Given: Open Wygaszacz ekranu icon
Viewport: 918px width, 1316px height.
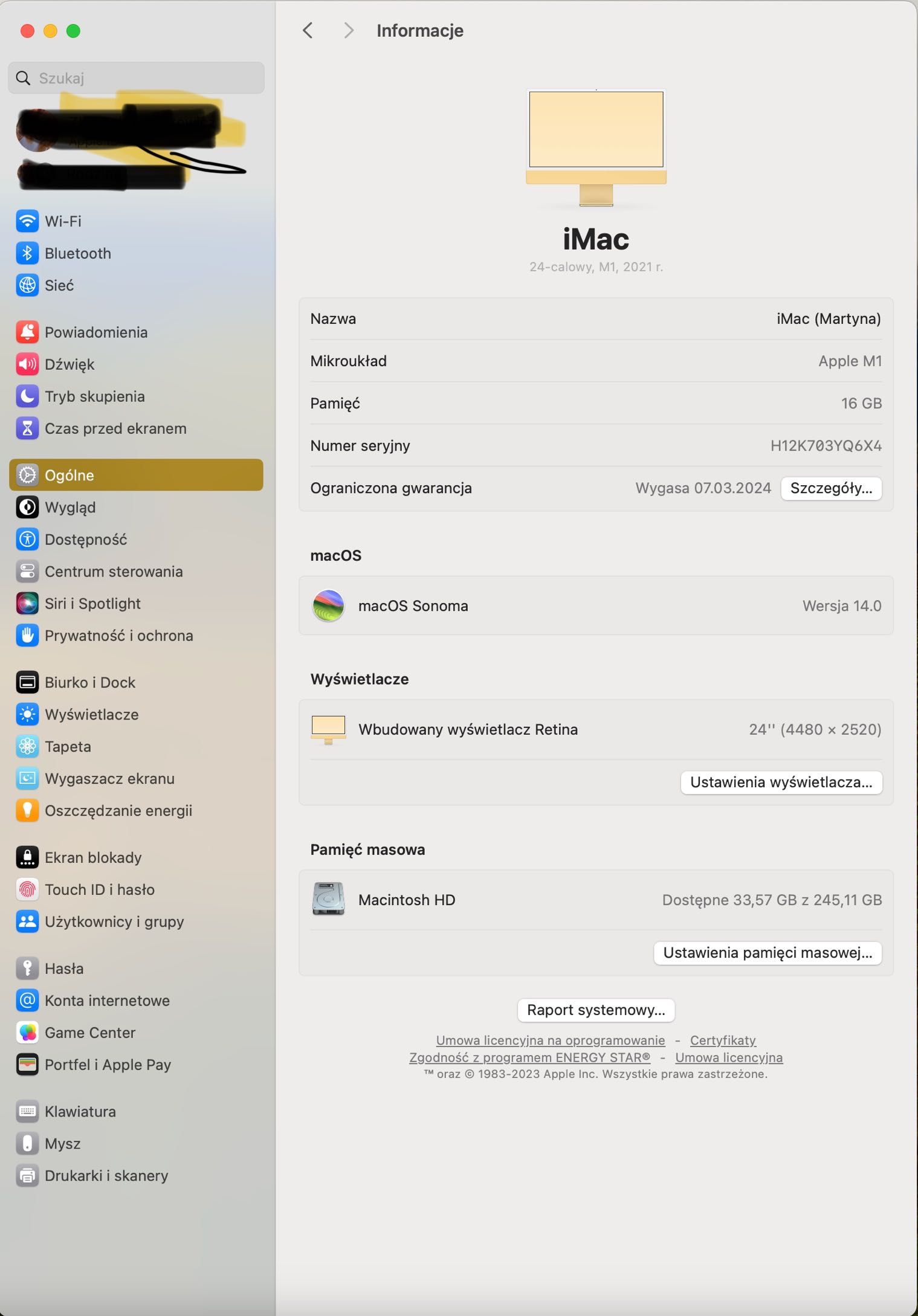Looking at the screenshot, I should click(x=27, y=779).
